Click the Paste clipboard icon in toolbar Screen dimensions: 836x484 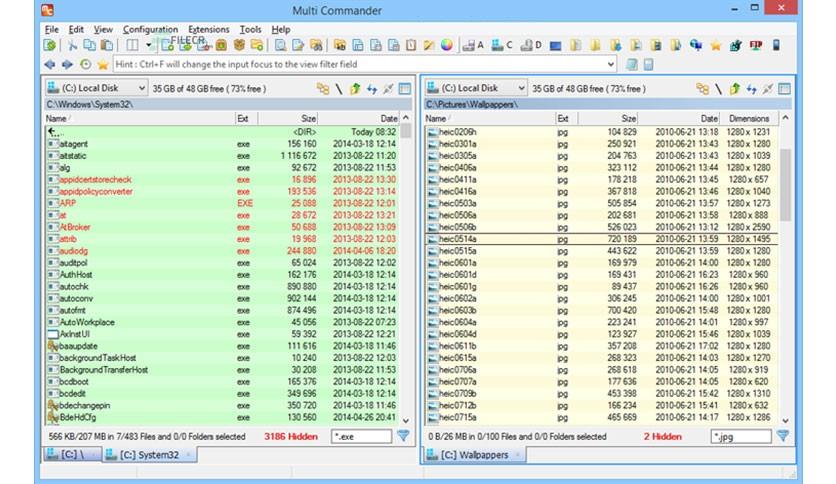107,45
